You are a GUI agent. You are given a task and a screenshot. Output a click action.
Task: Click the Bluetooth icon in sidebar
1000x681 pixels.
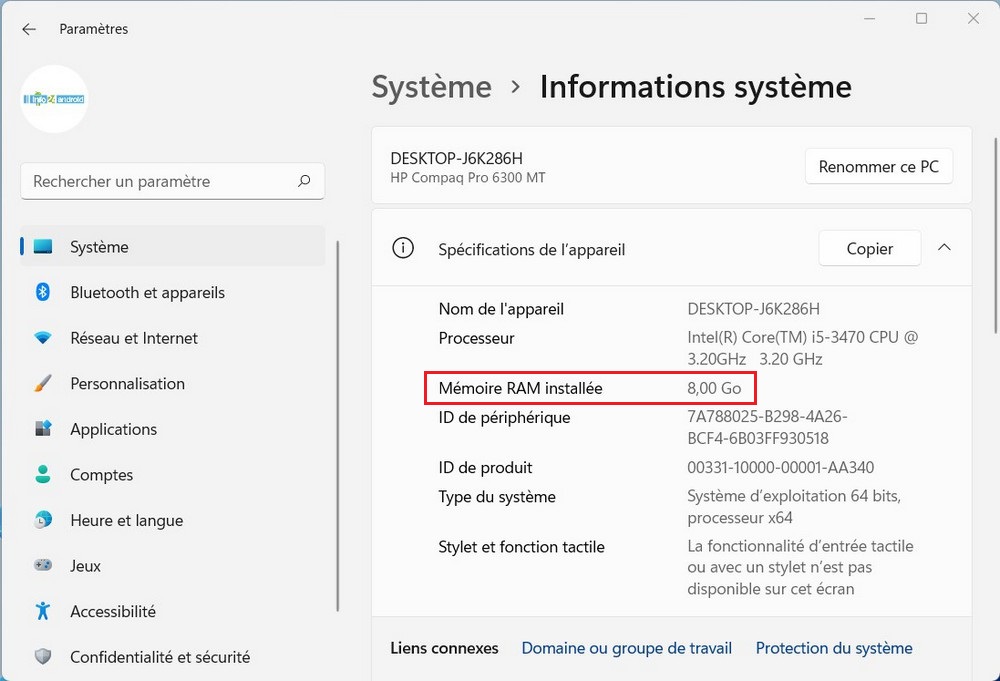pyautogui.click(x=43, y=292)
